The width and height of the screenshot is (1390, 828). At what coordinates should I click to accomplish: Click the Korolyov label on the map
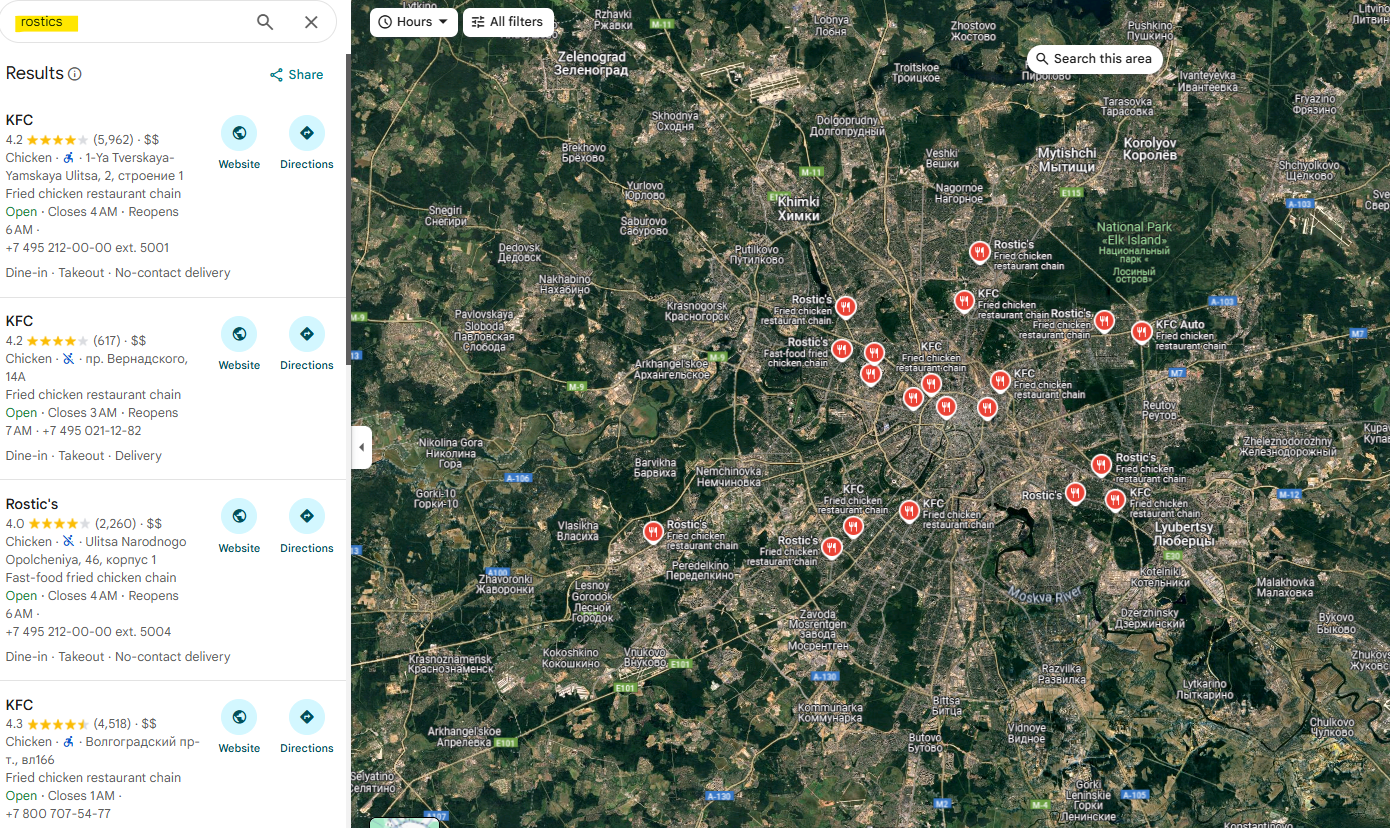(x=1150, y=149)
